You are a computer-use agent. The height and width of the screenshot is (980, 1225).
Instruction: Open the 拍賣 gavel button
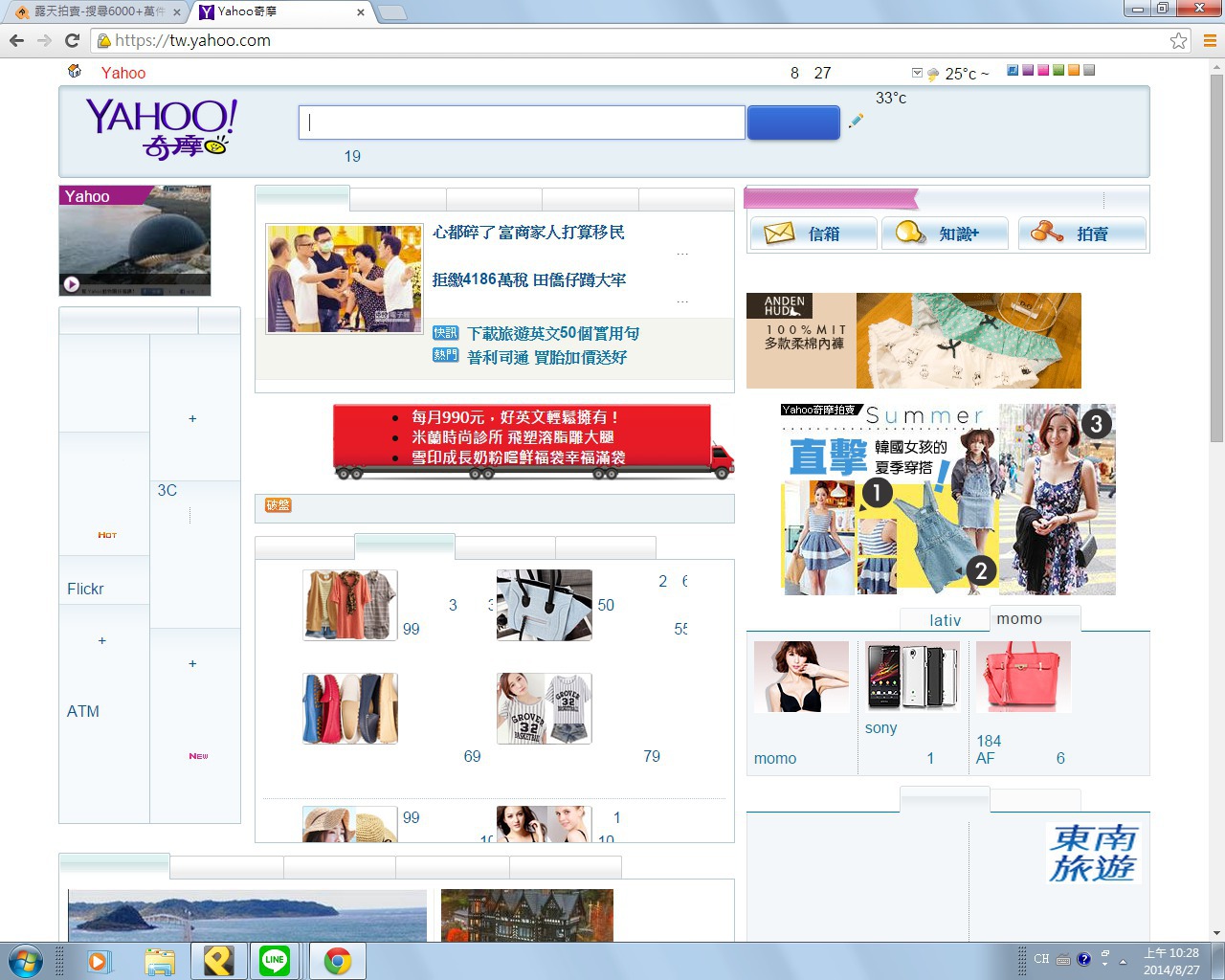click(x=1081, y=233)
